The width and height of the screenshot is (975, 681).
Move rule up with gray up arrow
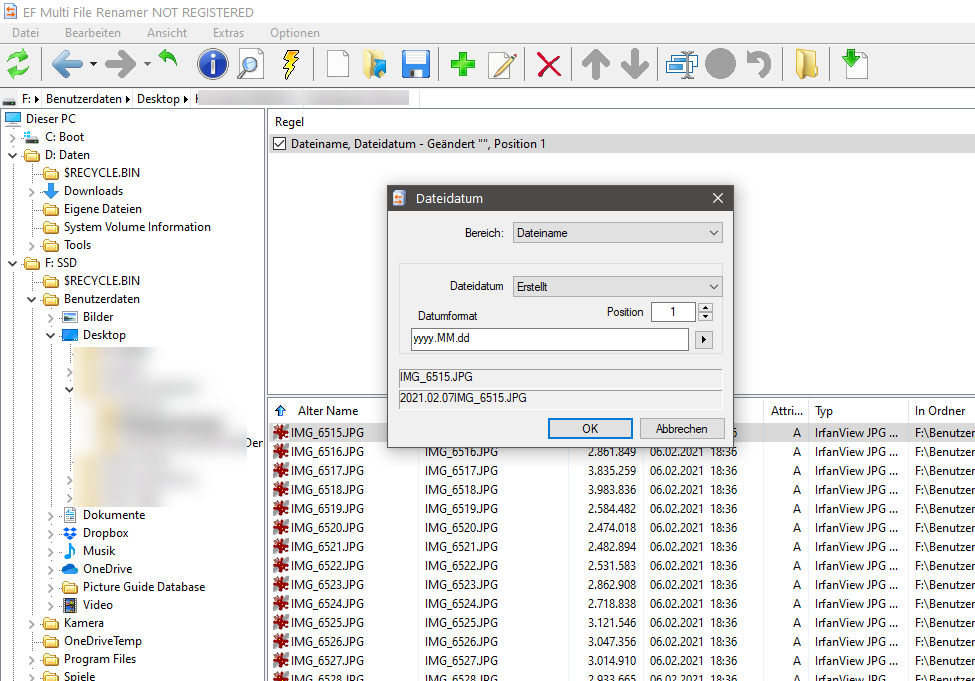click(x=596, y=64)
